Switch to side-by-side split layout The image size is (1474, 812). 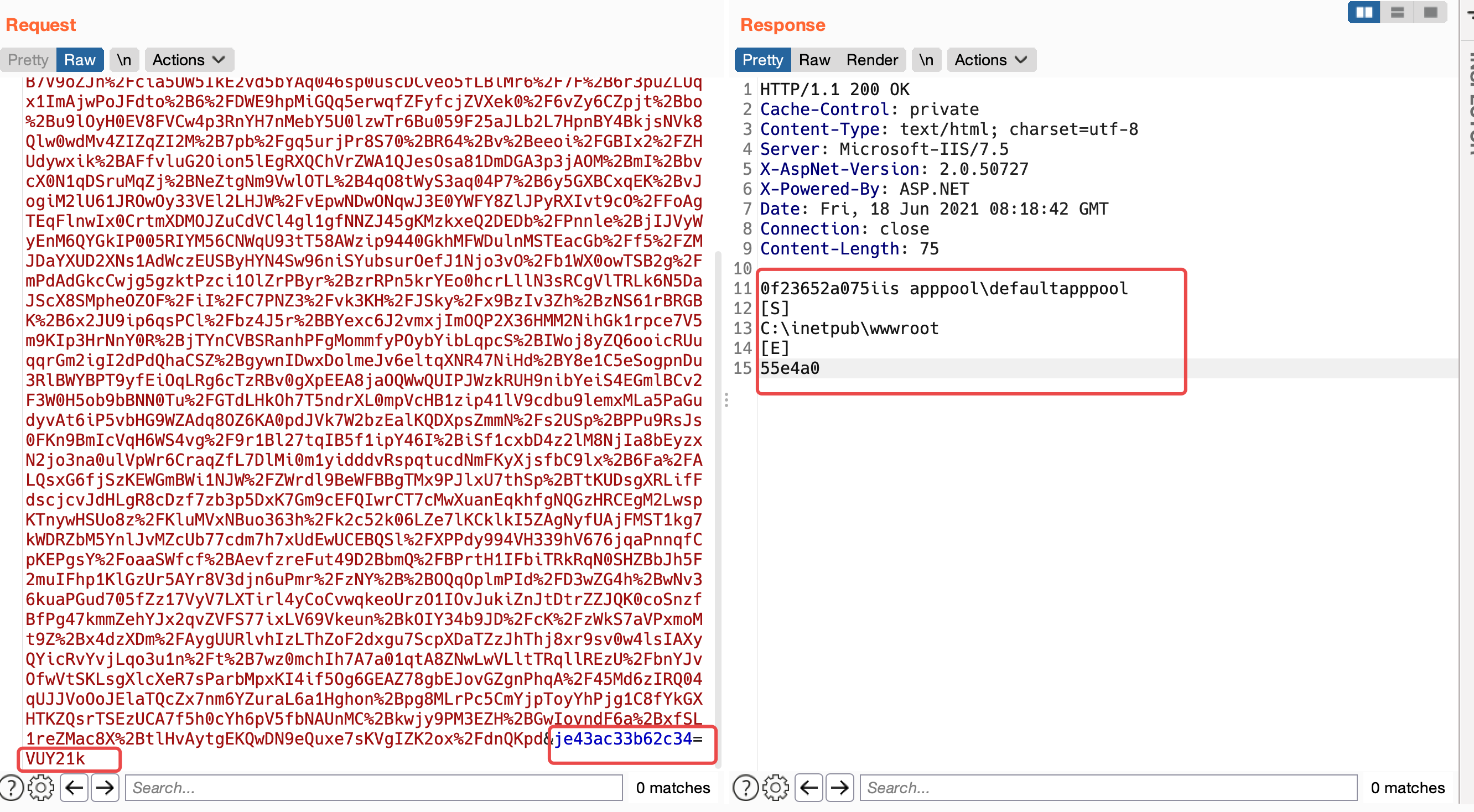(x=1364, y=12)
